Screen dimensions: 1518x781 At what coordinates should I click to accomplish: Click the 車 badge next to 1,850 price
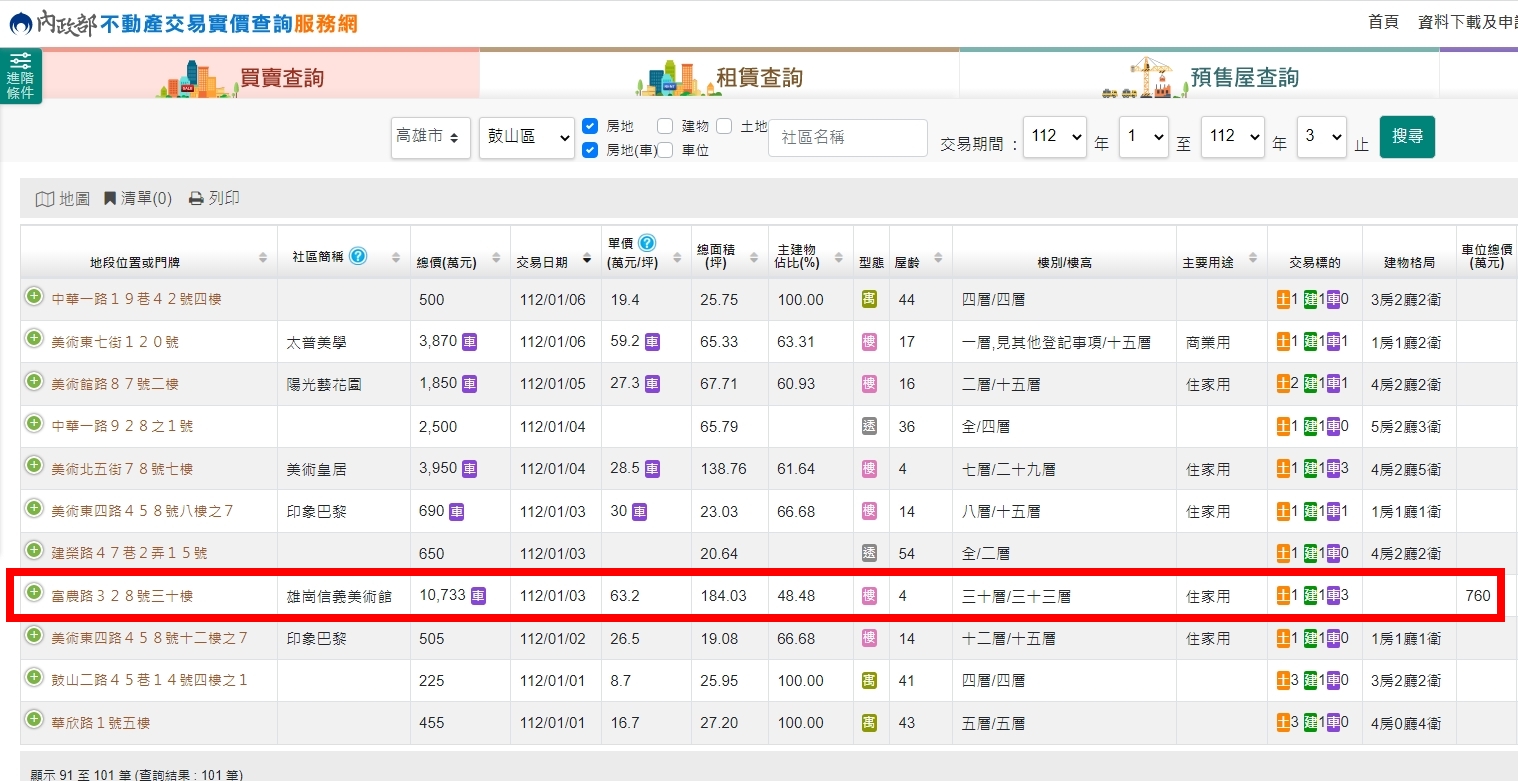coord(469,384)
